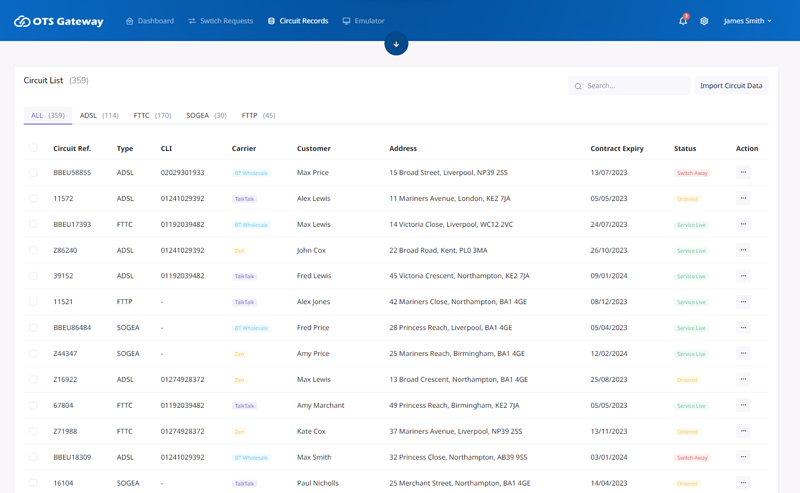Click the Circuit Records database icon

pyautogui.click(x=271, y=21)
